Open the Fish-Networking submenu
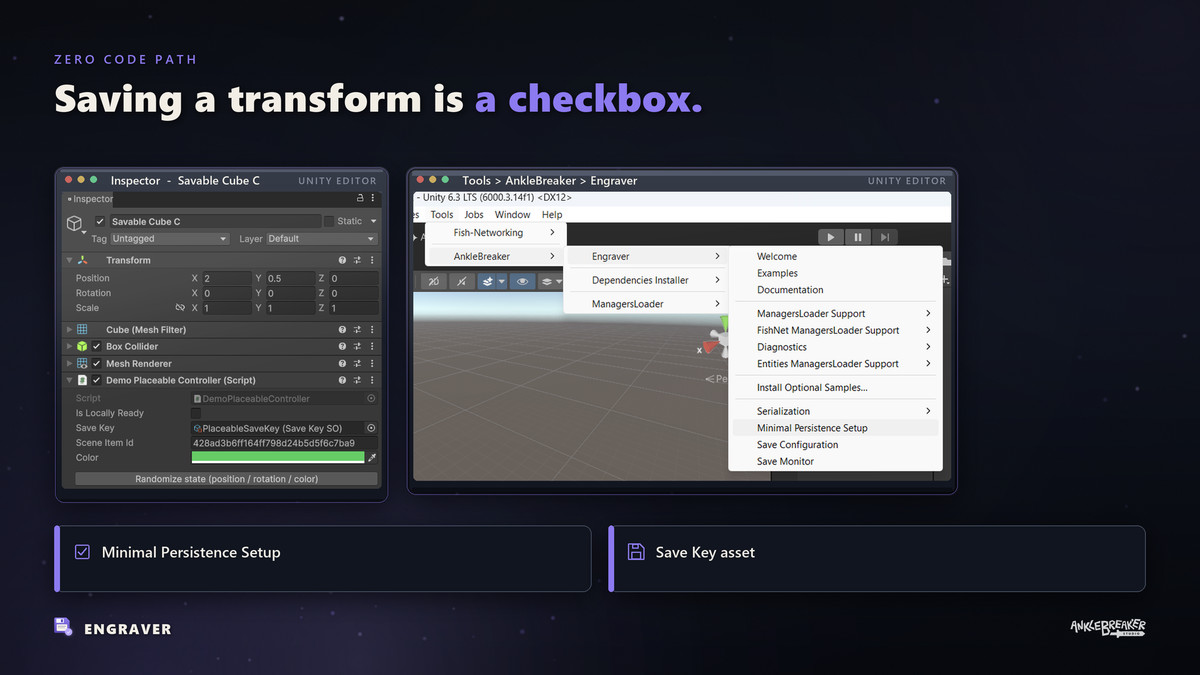The height and width of the screenshot is (675, 1200). [495, 233]
